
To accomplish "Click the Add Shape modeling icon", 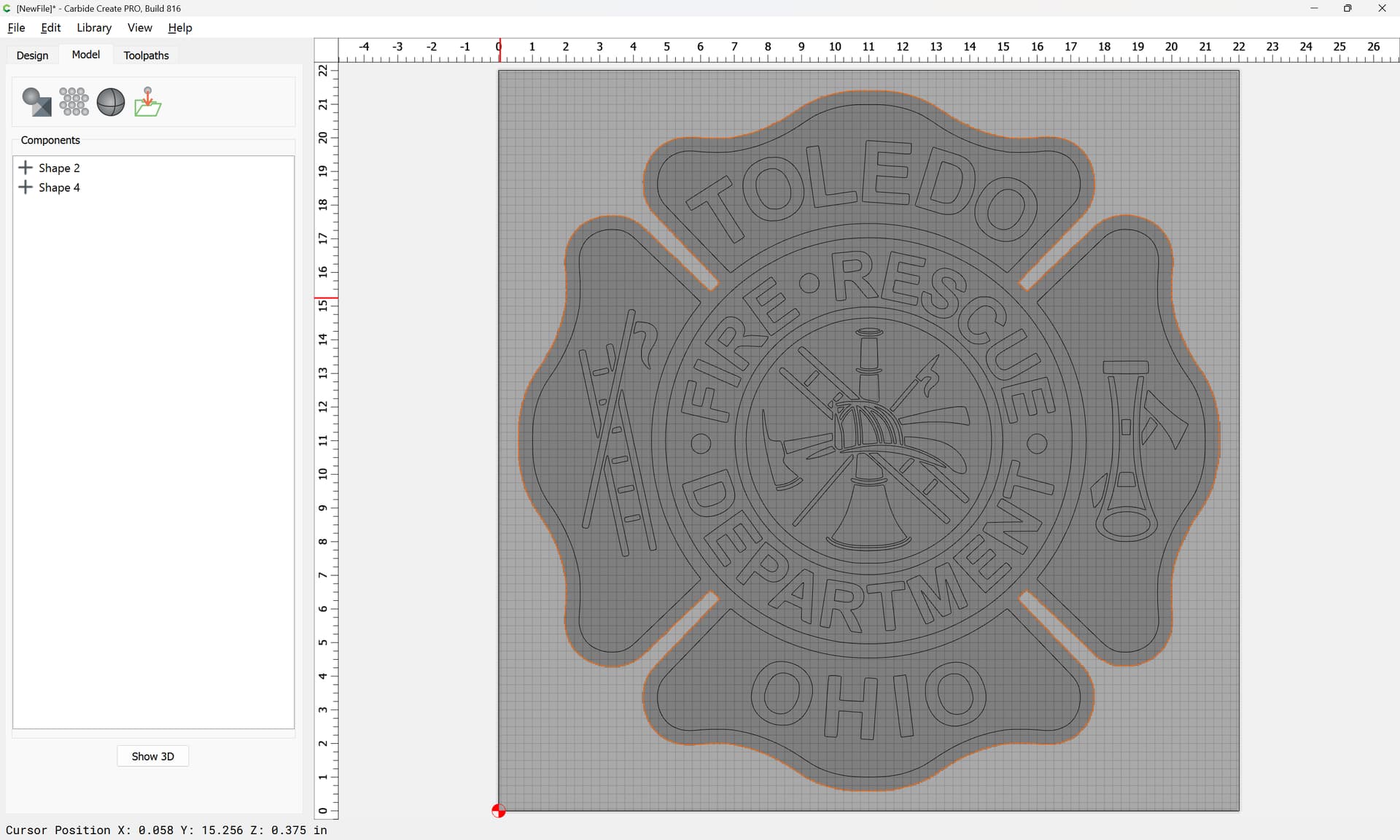I will 36,102.
